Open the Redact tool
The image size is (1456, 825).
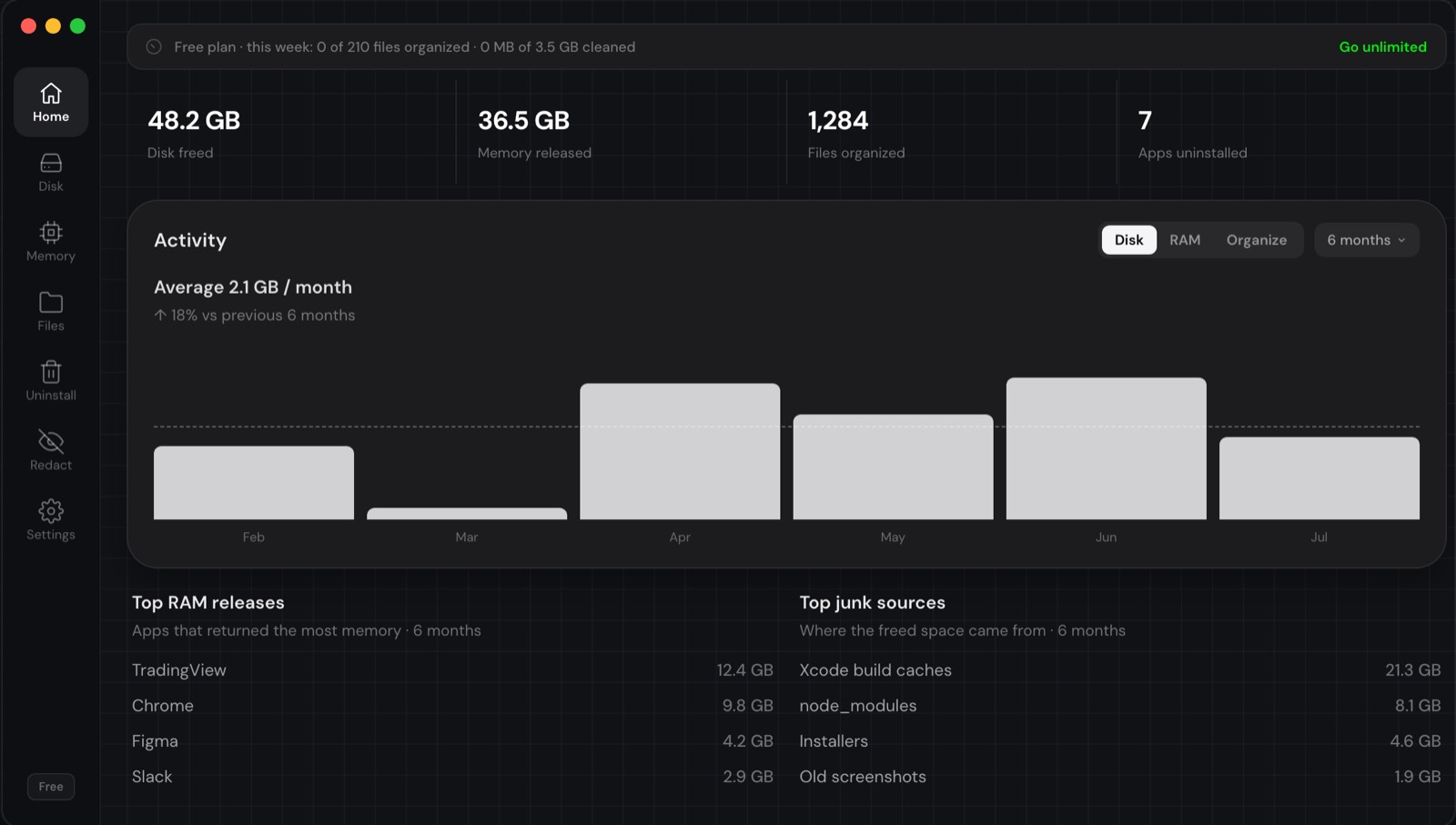tap(51, 451)
